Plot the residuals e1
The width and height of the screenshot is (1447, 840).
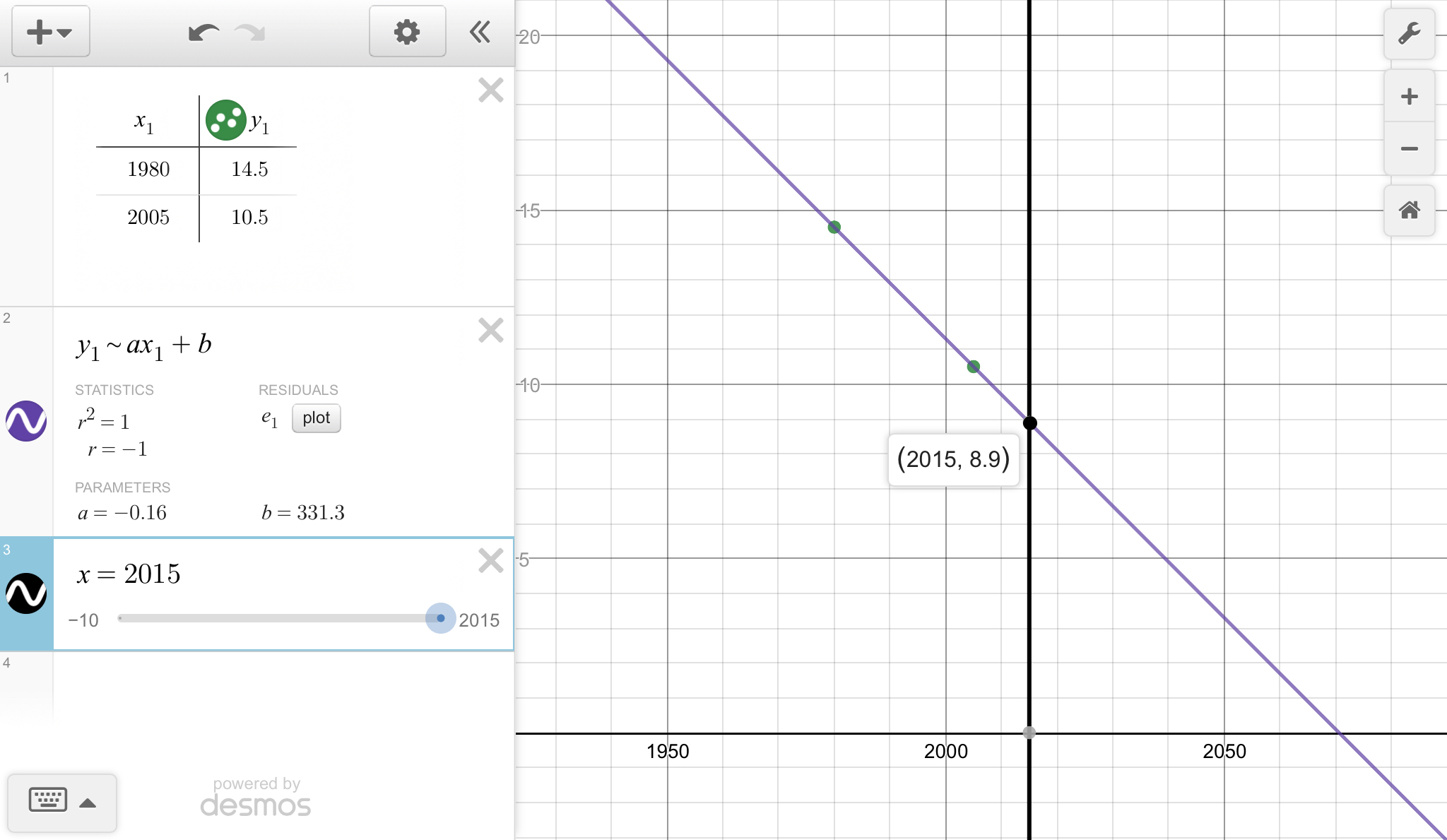tap(316, 418)
